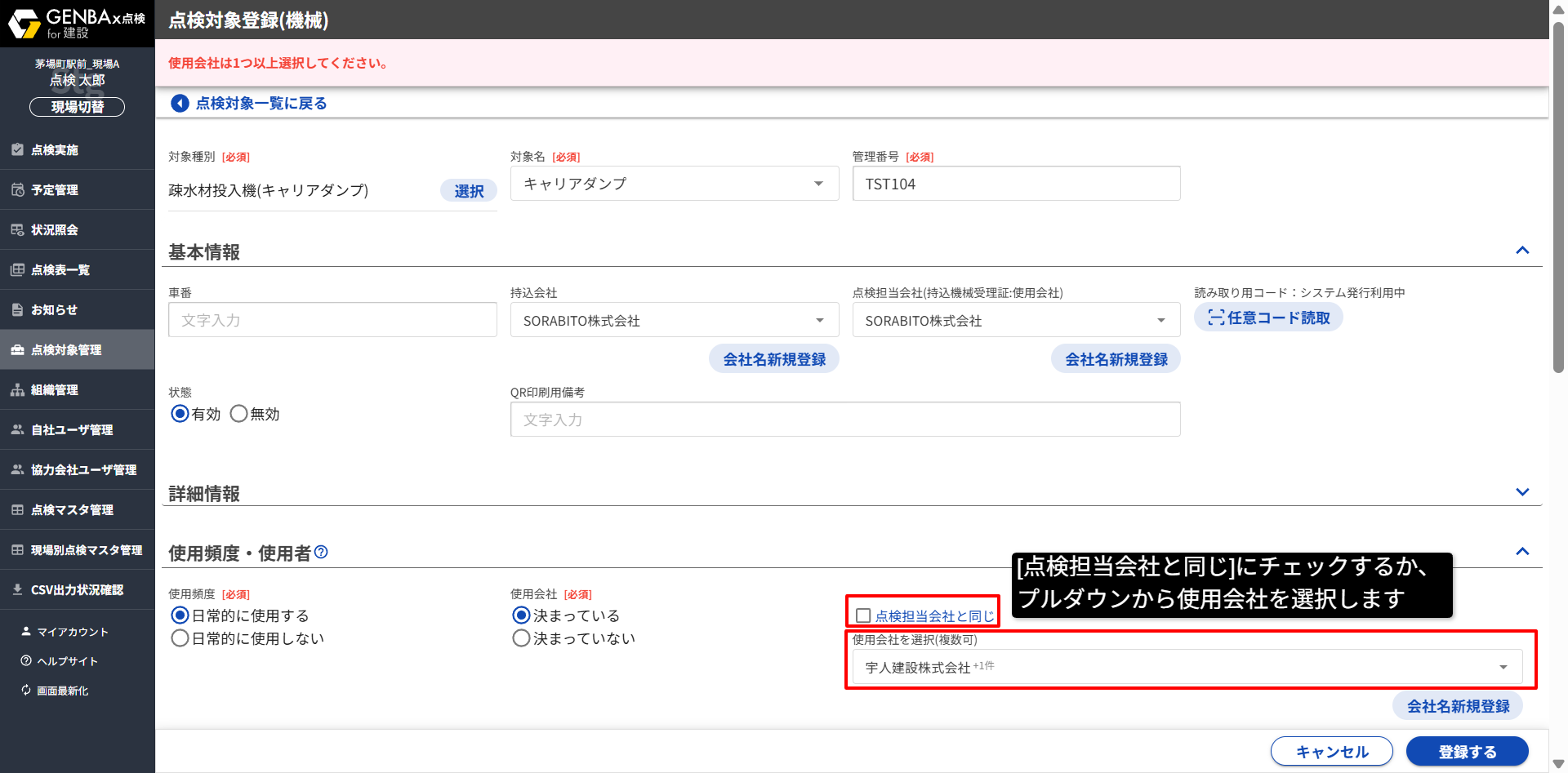Click the CSV出力状況確認 download icon

point(17,589)
